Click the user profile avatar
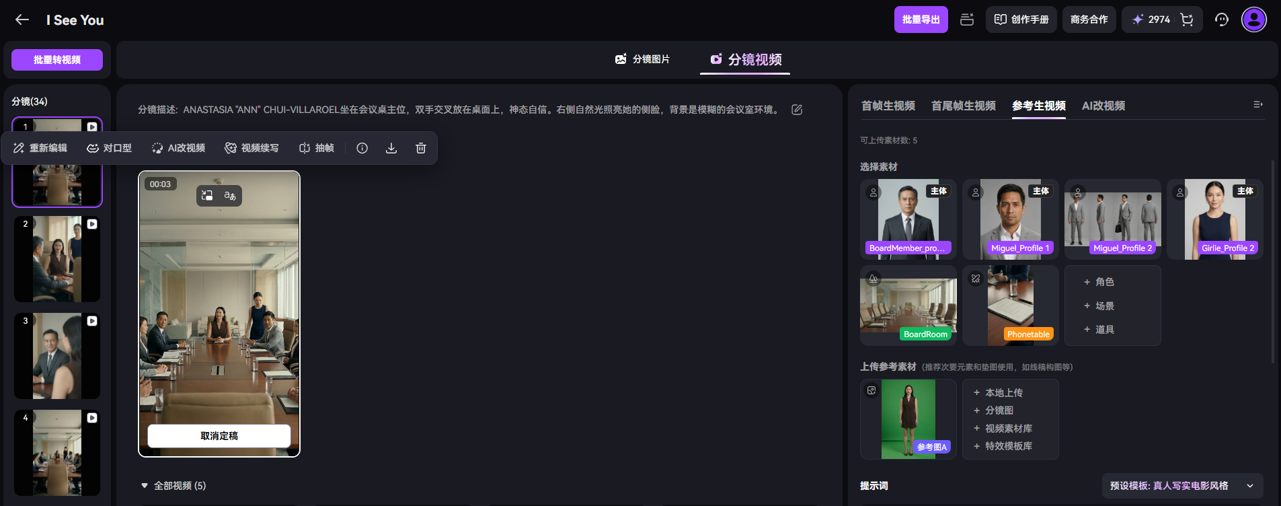 pyautogui.click(x=1254, y=20)
